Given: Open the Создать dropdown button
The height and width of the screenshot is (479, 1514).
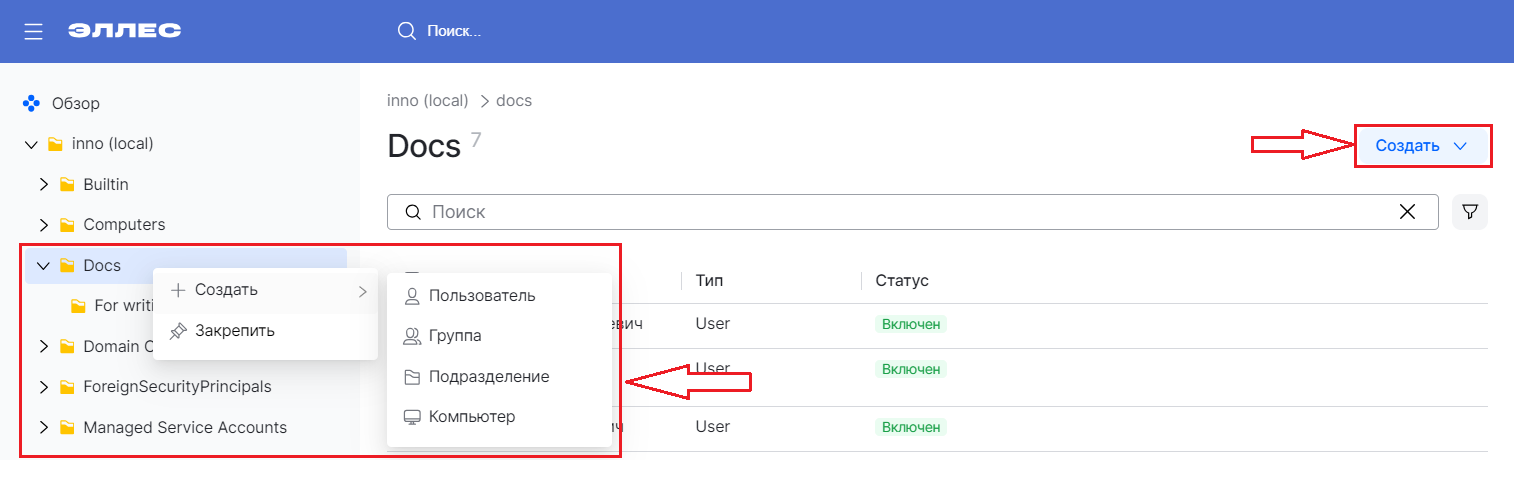Looking at the screenshot, I should 1422,146.
